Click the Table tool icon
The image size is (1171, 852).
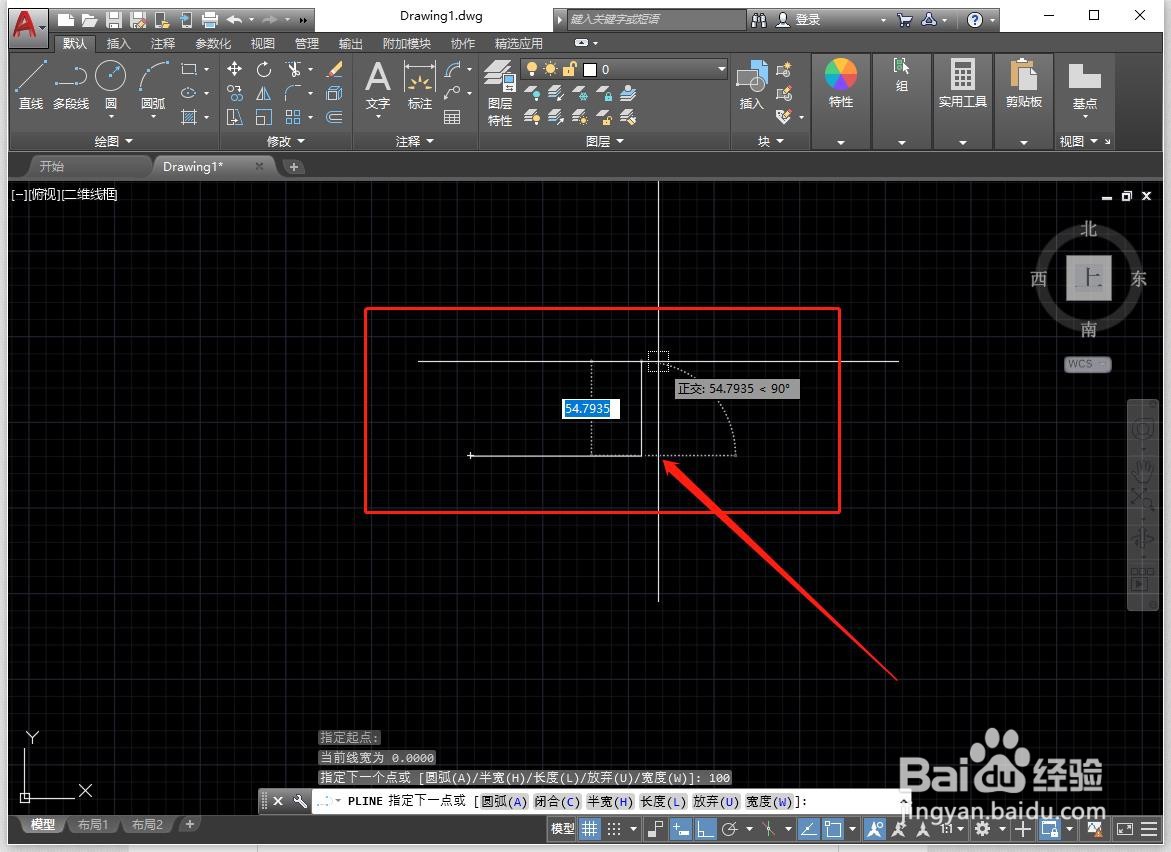pyautogui.click(x=452, y=117)
